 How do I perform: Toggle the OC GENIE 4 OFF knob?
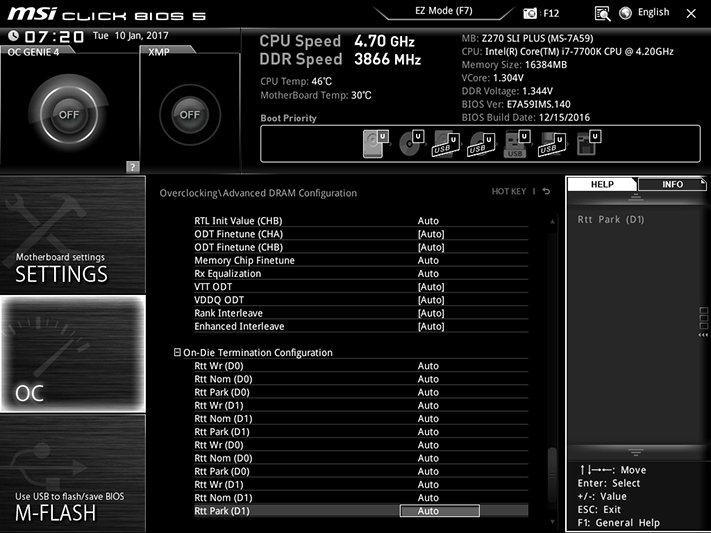click(69, 114)
